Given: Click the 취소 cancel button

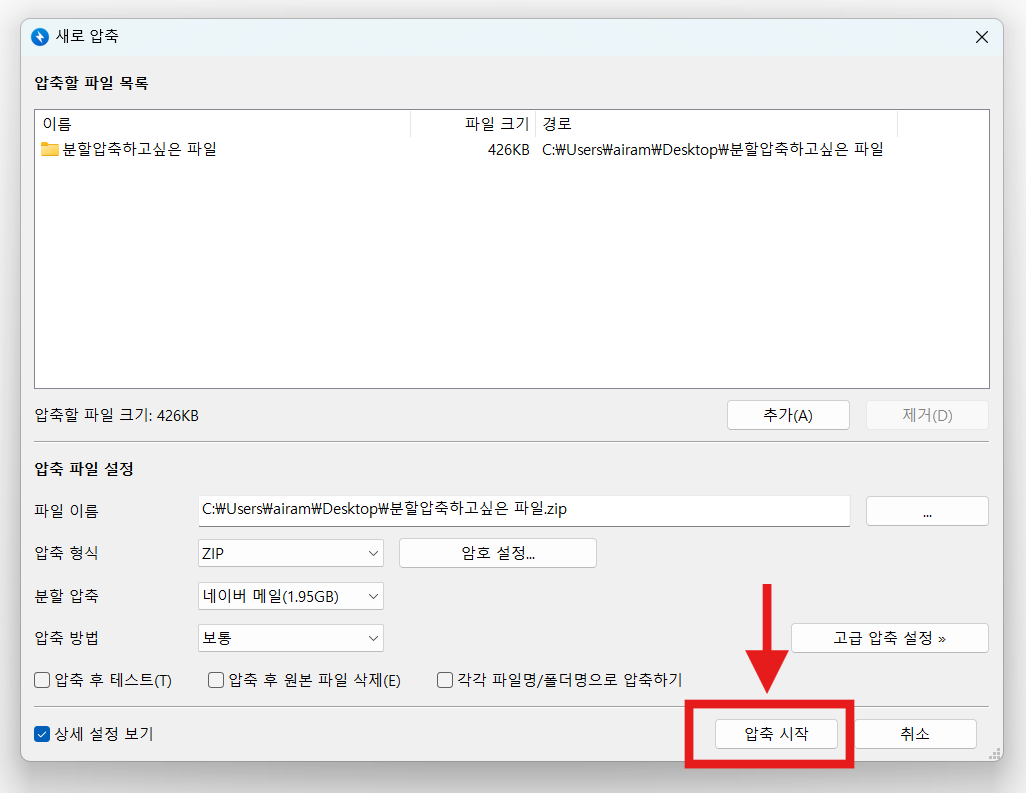Looking at the screenshot, I should [915, 733].
